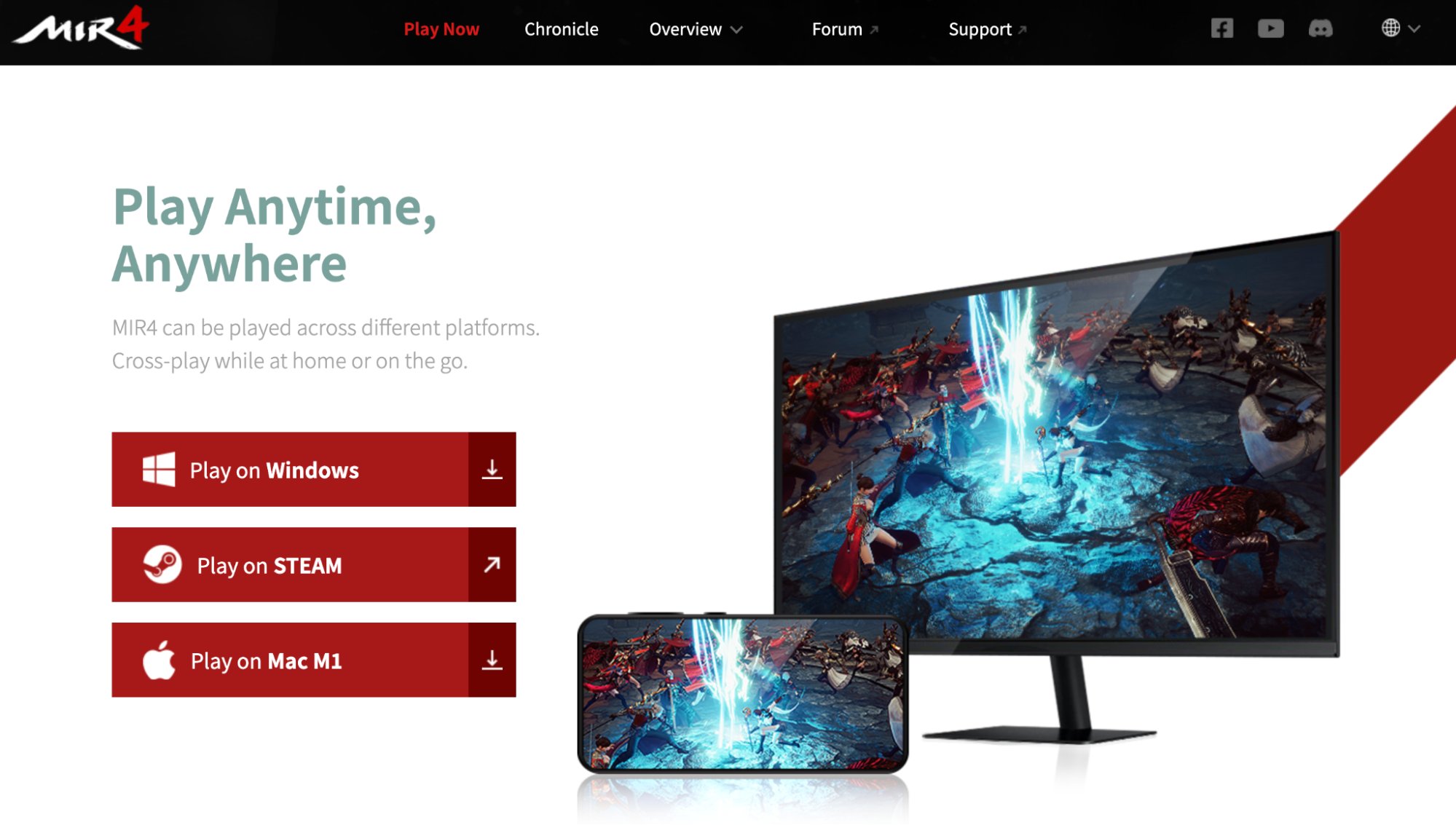1456x825 pixels.
Task: Select the Chronicle menu item
Action: click(562, 29)
